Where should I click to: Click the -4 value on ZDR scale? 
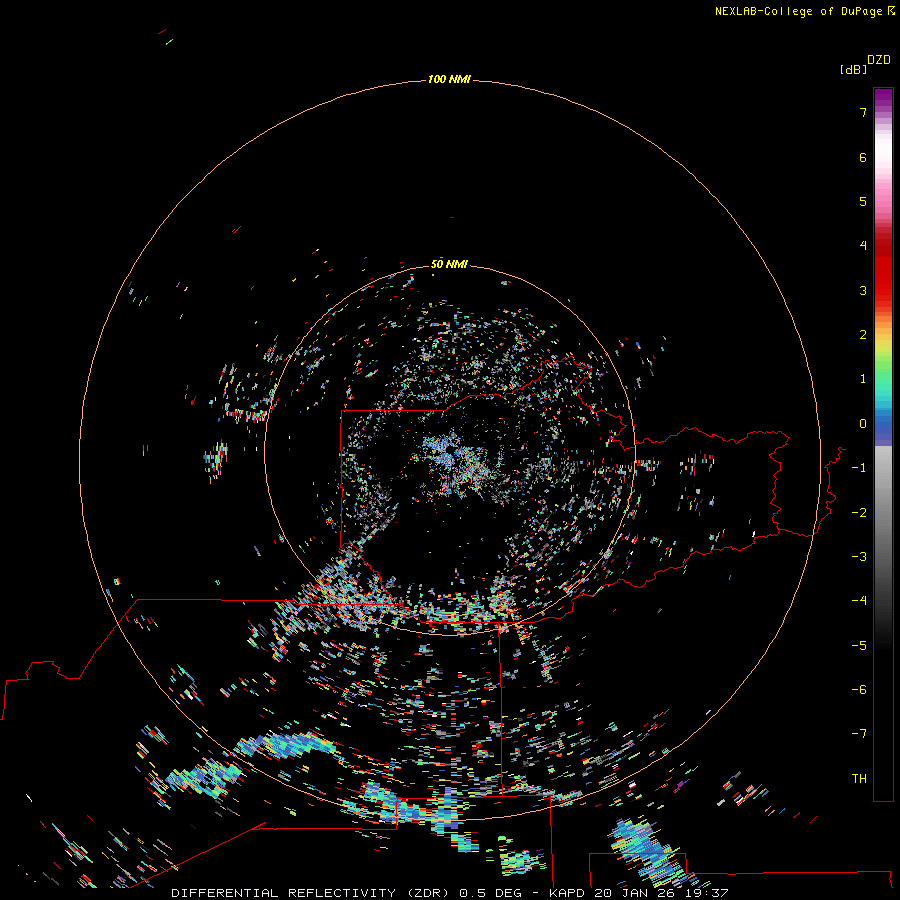859,601
